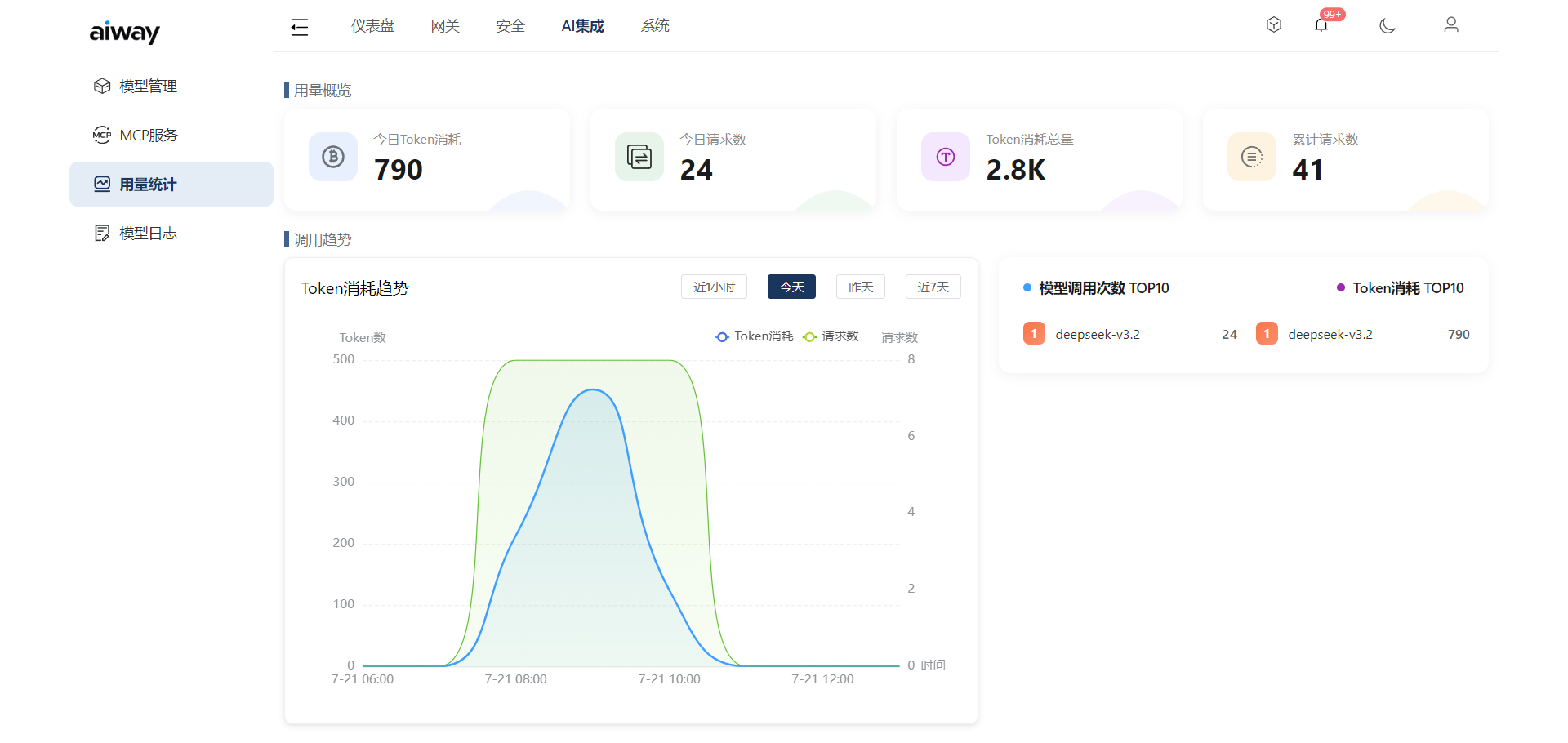Click the 今日Token消耗 coin icon
Viewport: 1568px width, 743px height.
click(x=333, y=157)
